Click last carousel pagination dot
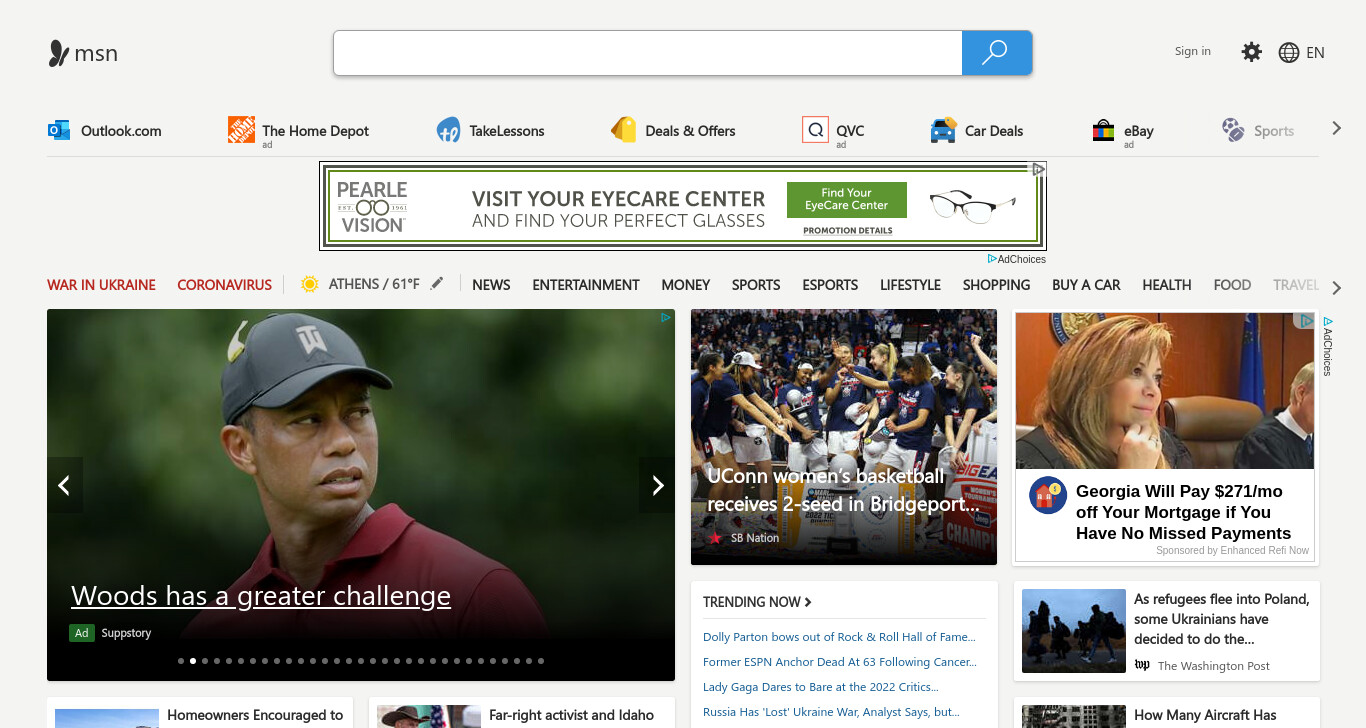Screen dimensions: 1366x728 pyautogui.click(x=541, y=661)
